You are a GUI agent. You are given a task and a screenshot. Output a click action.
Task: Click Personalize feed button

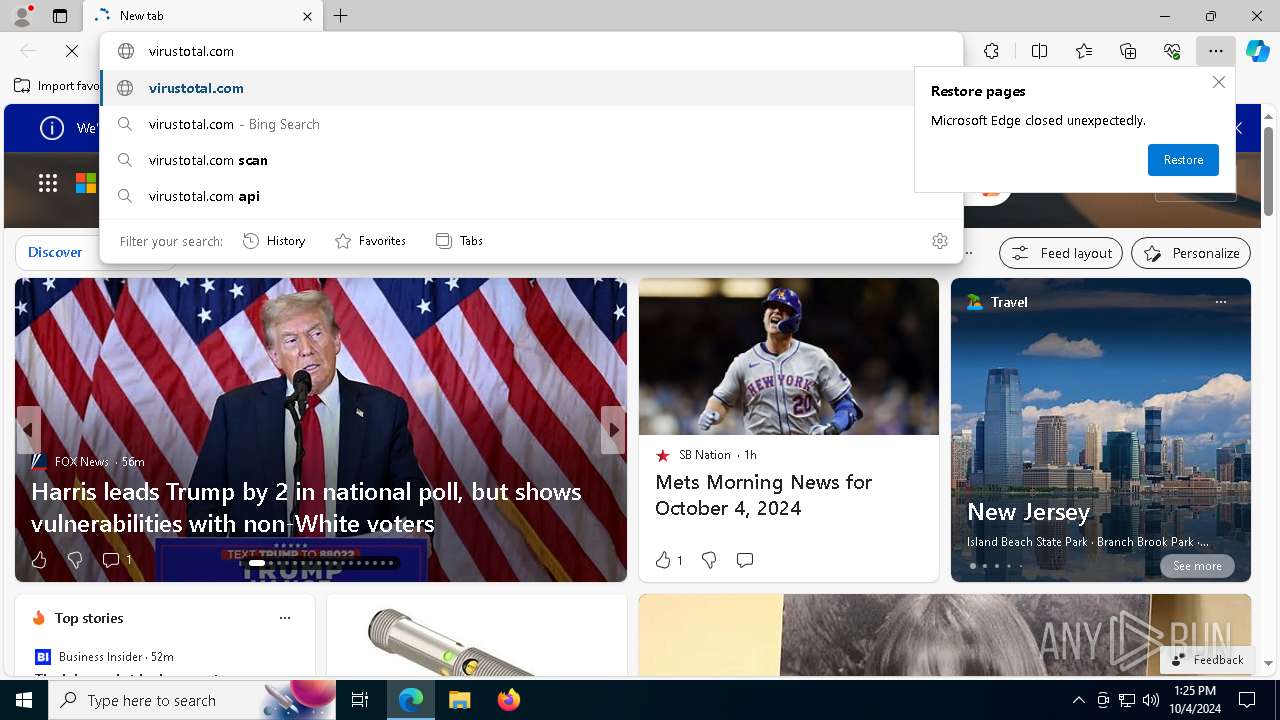[x=1191, y=253]
